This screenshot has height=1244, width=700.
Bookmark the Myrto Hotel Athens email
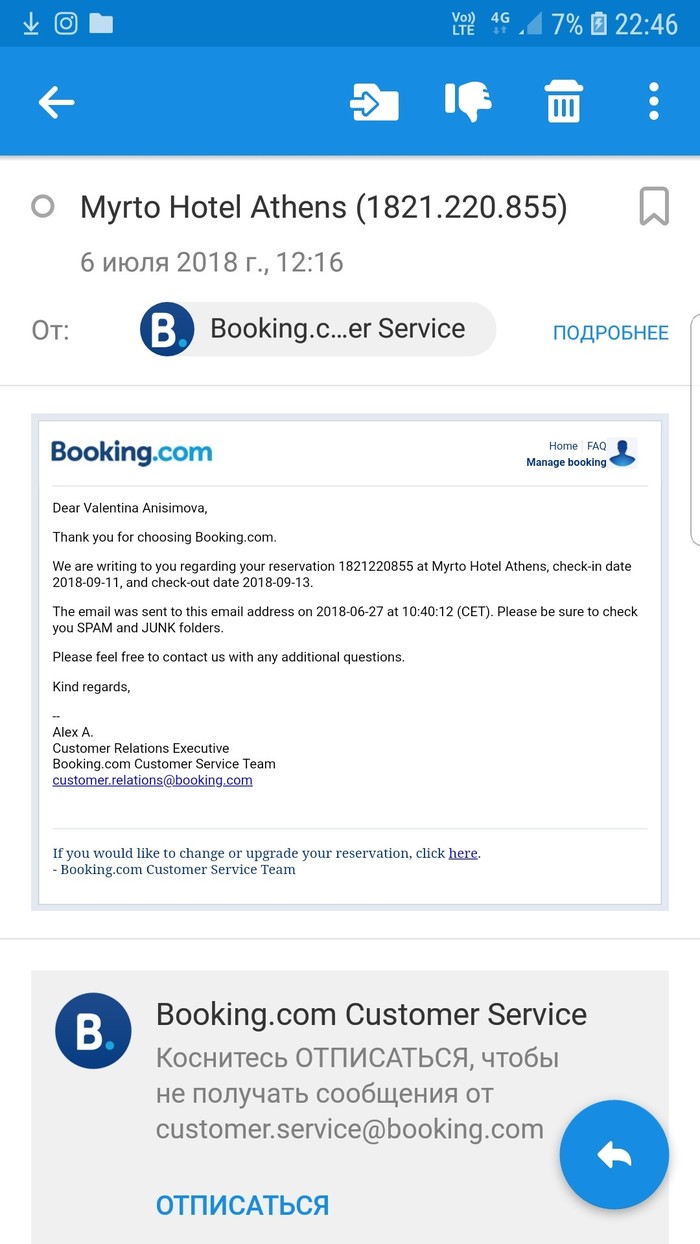coord(654,207)
